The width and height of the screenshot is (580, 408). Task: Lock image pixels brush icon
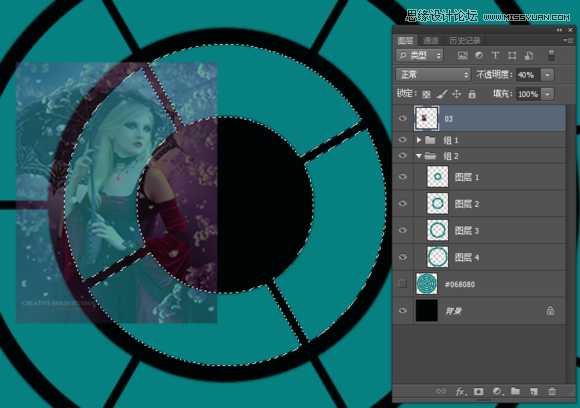[442, 94]
